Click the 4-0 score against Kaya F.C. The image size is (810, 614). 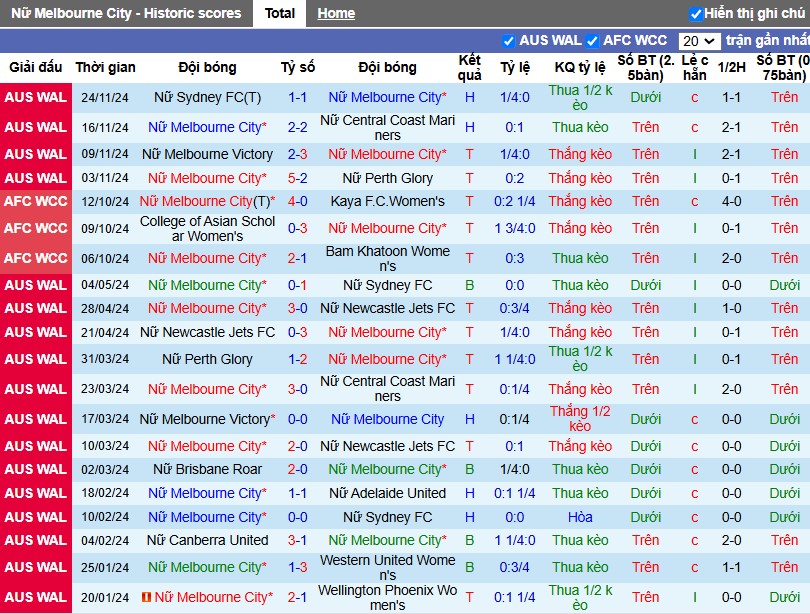click(x=298, y=201)
